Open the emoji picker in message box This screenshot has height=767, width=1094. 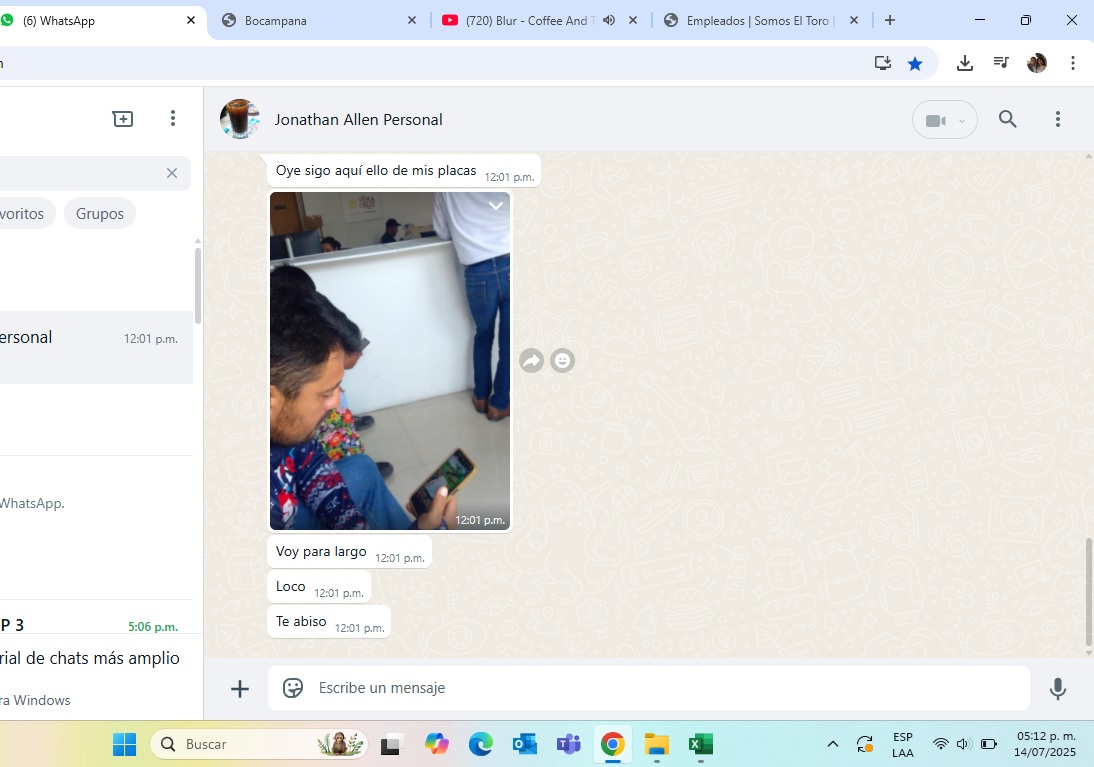pyautogui.click(x=293, y=688)
